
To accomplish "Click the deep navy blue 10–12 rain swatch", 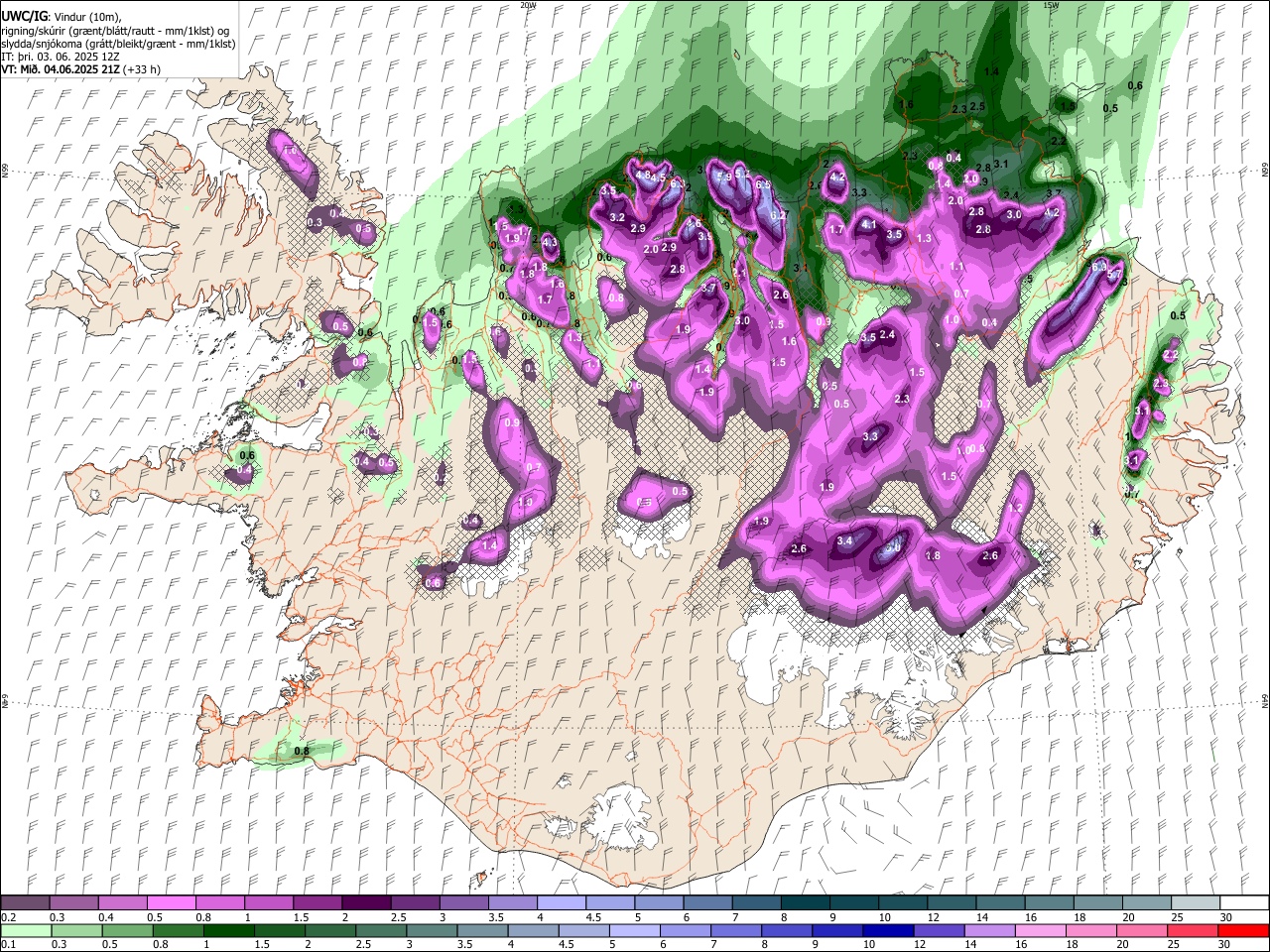I will tap(889, 930).
